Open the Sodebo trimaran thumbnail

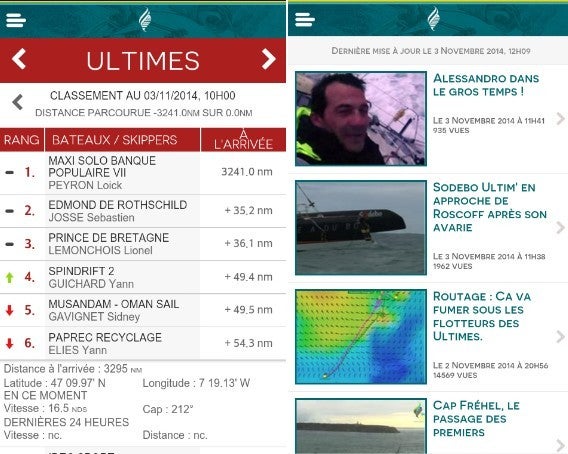click(361, 228)
